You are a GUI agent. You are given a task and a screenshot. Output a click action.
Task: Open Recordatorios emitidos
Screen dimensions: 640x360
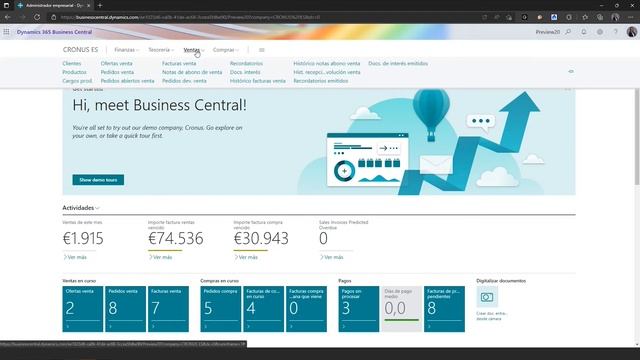point(321,81)
